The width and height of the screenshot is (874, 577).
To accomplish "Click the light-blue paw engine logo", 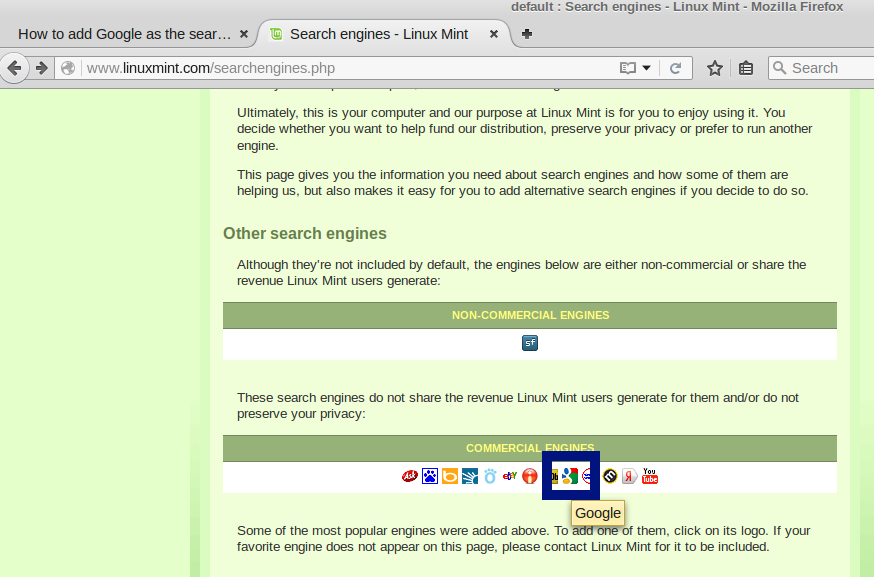I will tap(490, 476).
